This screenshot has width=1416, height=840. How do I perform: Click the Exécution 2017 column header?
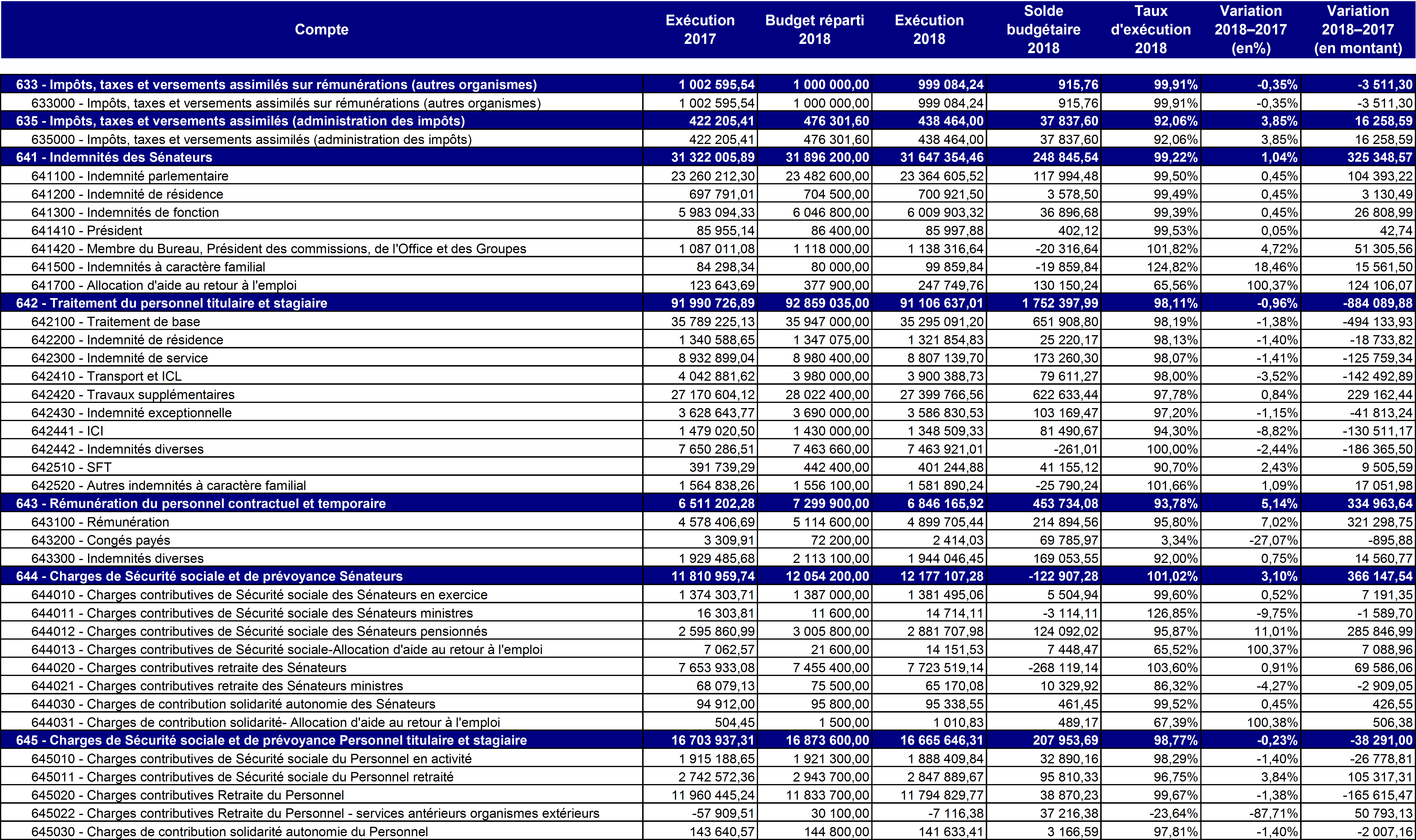[700, 30]
